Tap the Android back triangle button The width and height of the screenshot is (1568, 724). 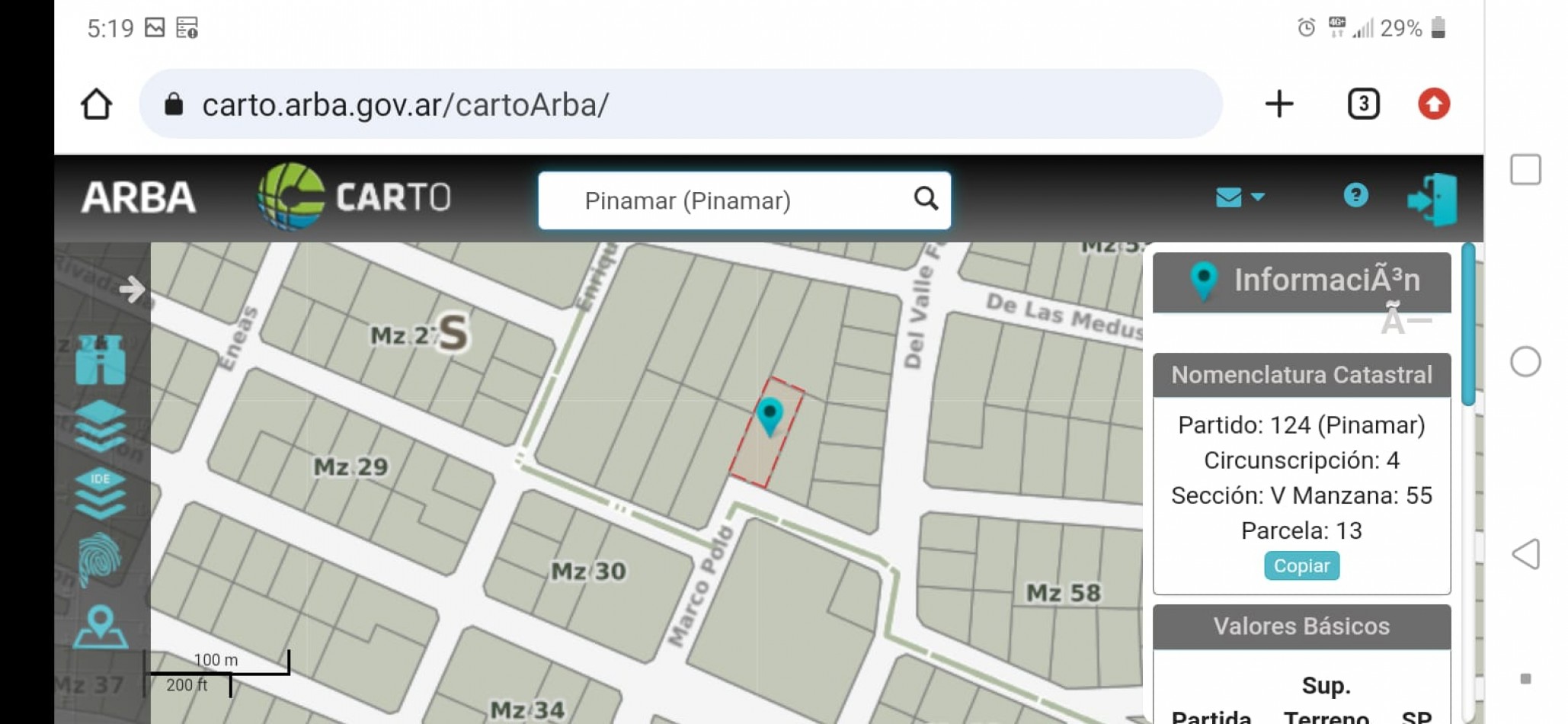[x=1525, y=554]
